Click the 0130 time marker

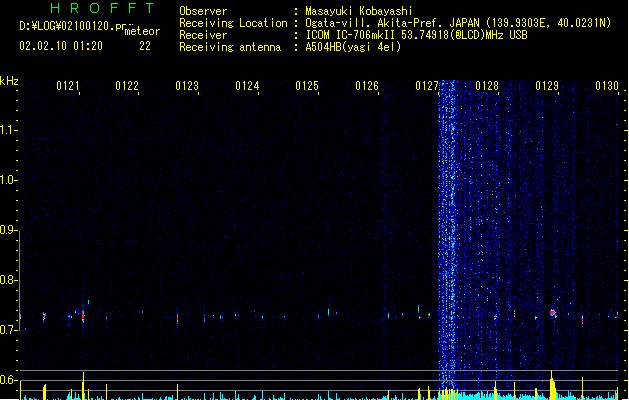point(607,85)
